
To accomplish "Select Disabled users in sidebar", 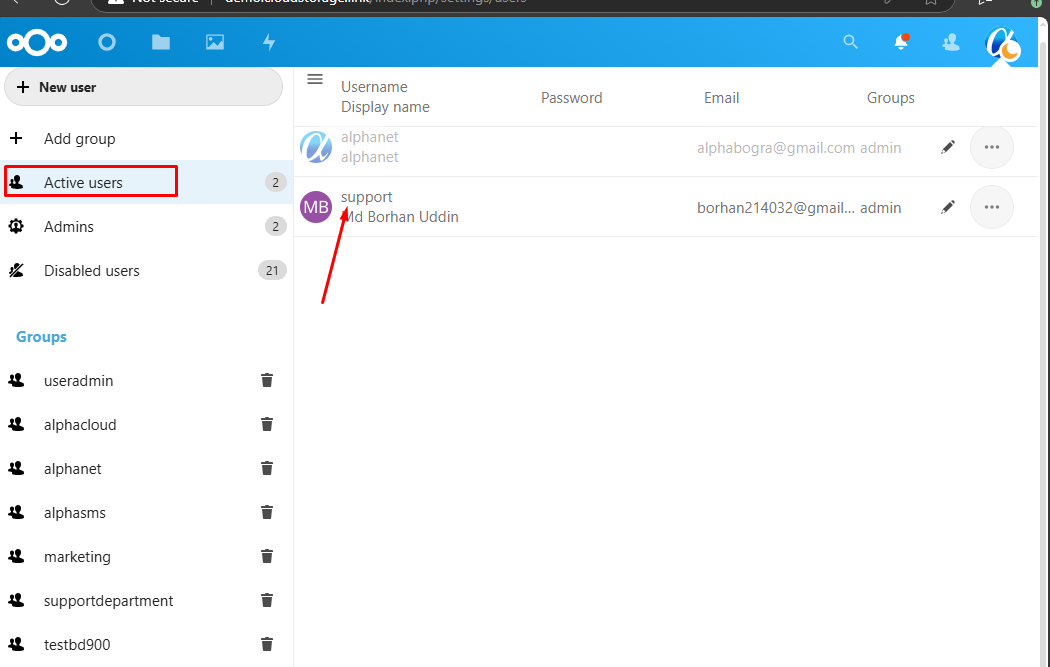I will click(91, 271).
